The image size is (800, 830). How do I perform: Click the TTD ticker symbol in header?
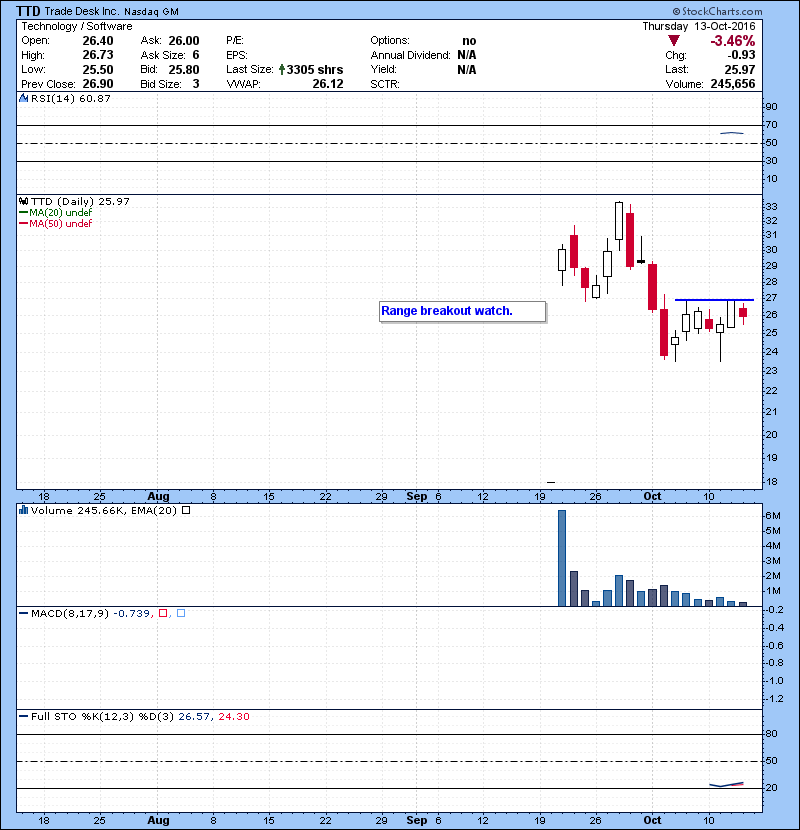(x=28, y=11)
